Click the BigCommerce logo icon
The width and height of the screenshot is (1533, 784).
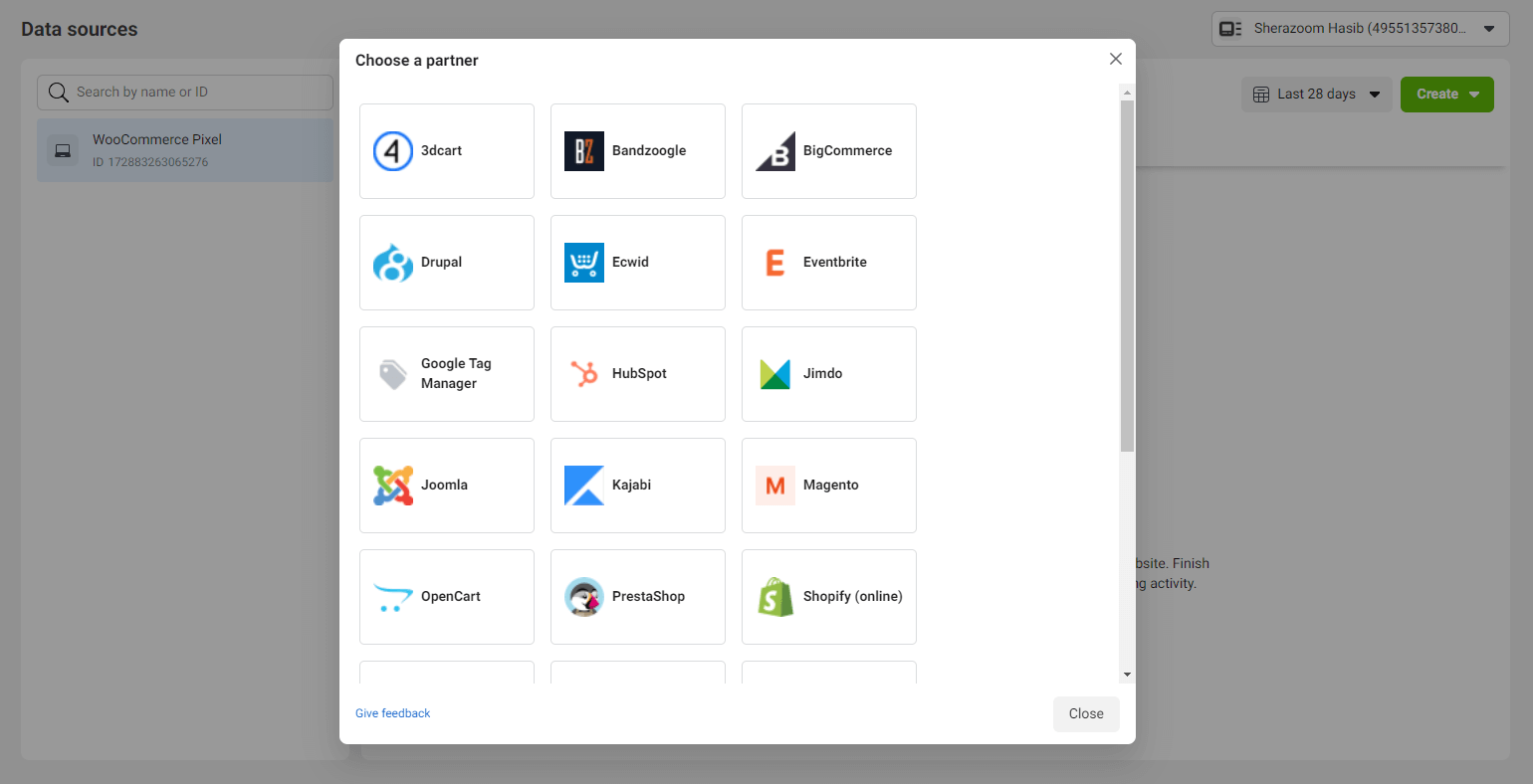(x=775, y=151)
